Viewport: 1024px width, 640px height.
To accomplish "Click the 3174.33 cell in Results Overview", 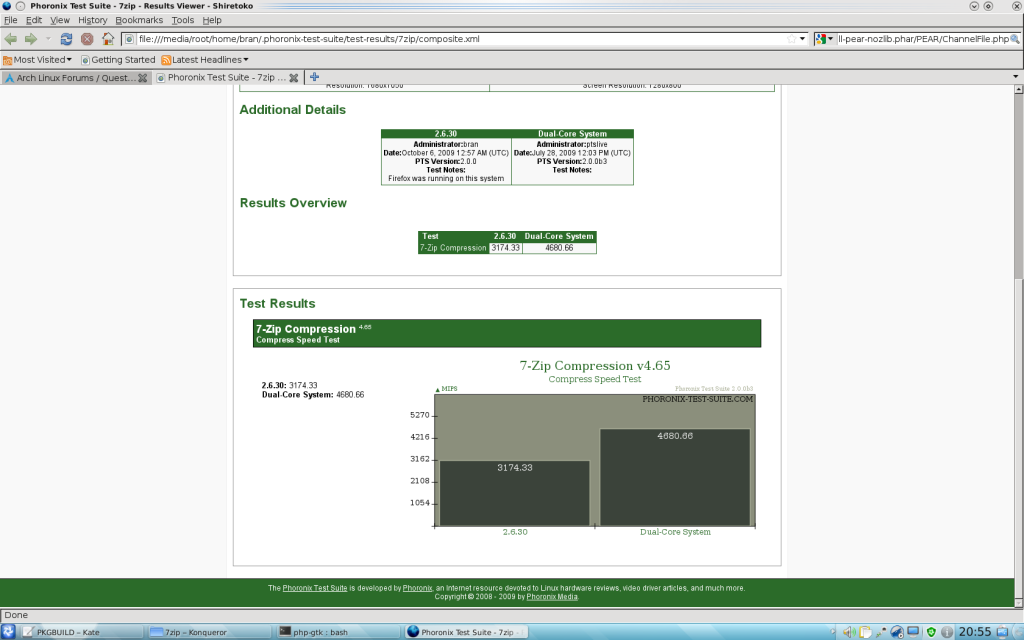I will click(505, 248).
